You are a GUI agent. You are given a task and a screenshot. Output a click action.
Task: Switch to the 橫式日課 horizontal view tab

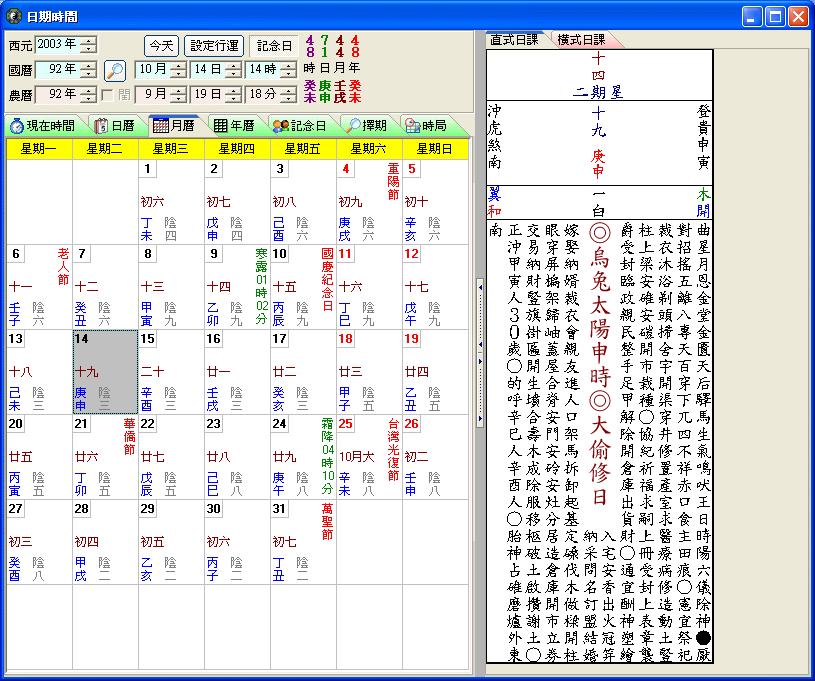point(582,40)
